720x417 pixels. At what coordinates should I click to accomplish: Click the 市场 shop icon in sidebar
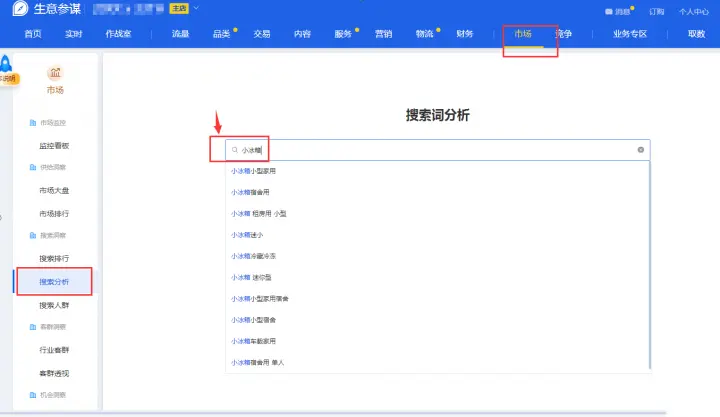point(55,74)
